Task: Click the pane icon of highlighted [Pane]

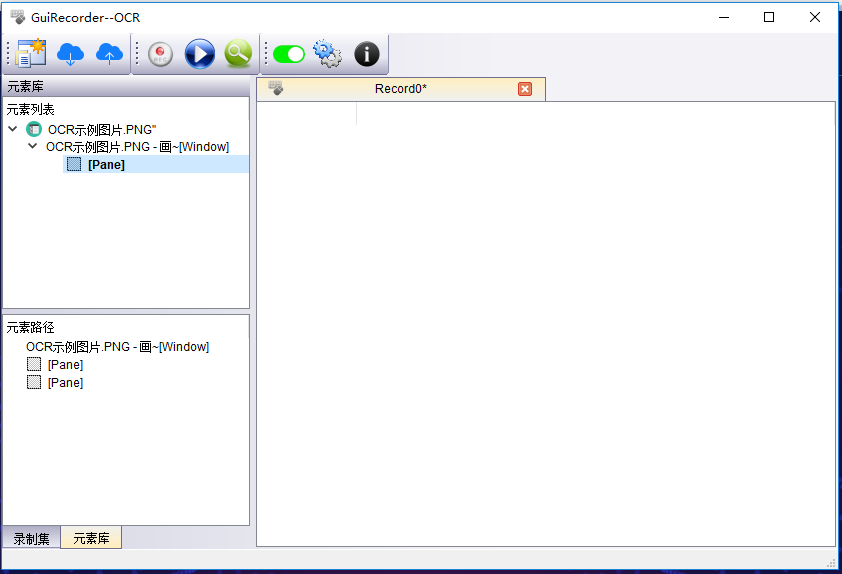Action: tap(74, 164)
